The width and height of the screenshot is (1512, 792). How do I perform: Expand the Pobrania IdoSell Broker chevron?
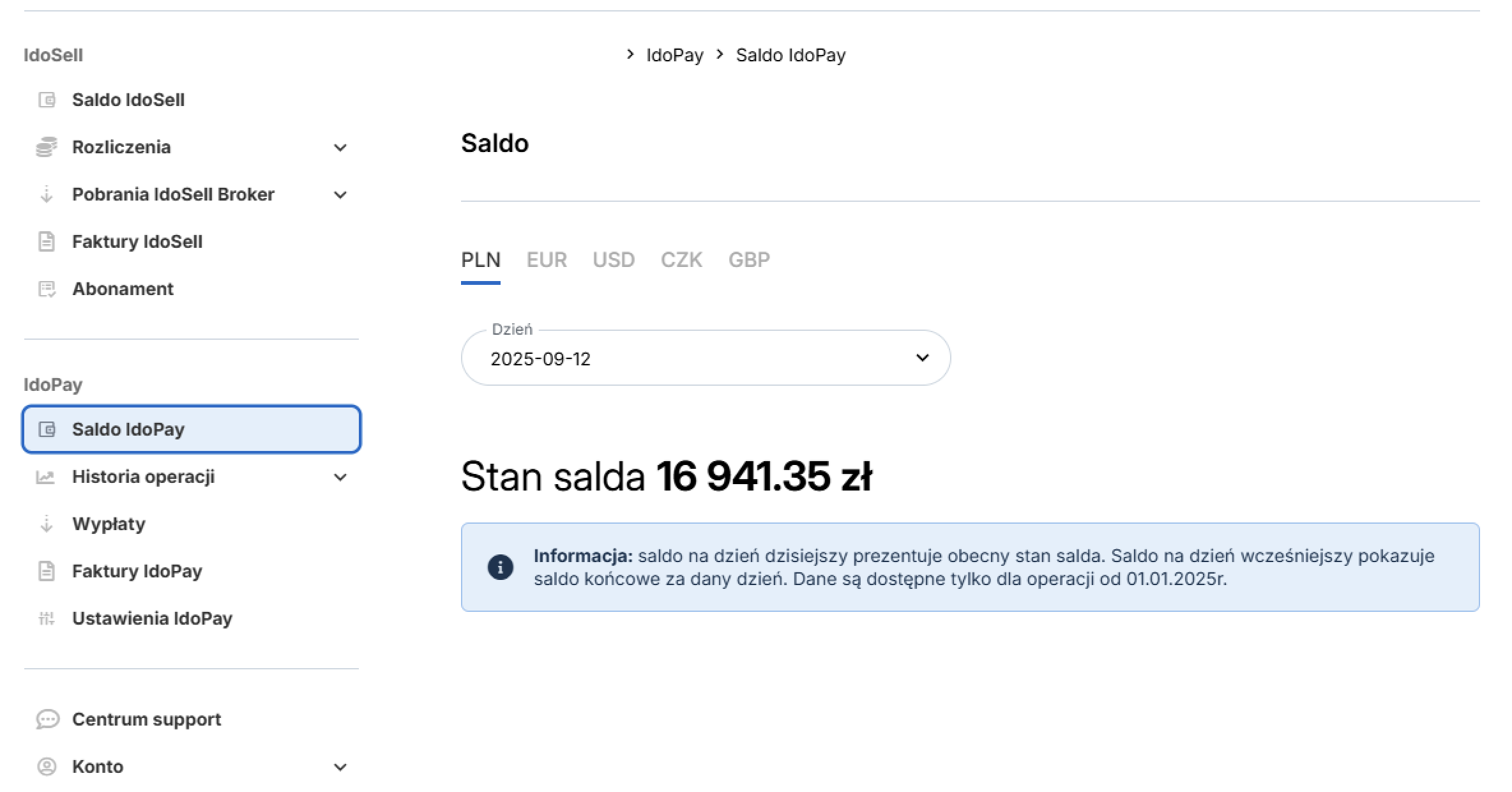[340, 195]
